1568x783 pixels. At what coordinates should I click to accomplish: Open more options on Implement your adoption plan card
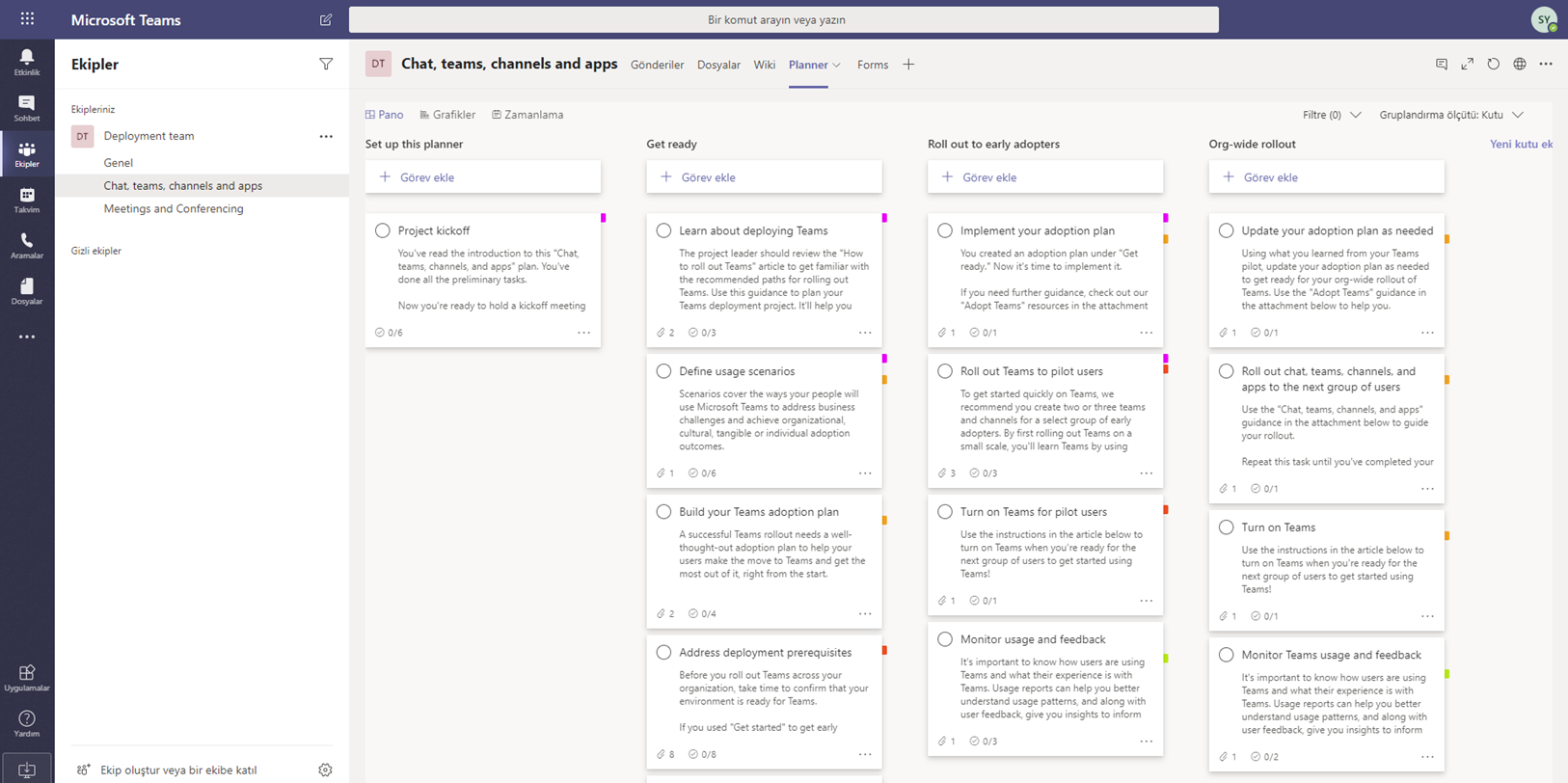(1147, 333)
